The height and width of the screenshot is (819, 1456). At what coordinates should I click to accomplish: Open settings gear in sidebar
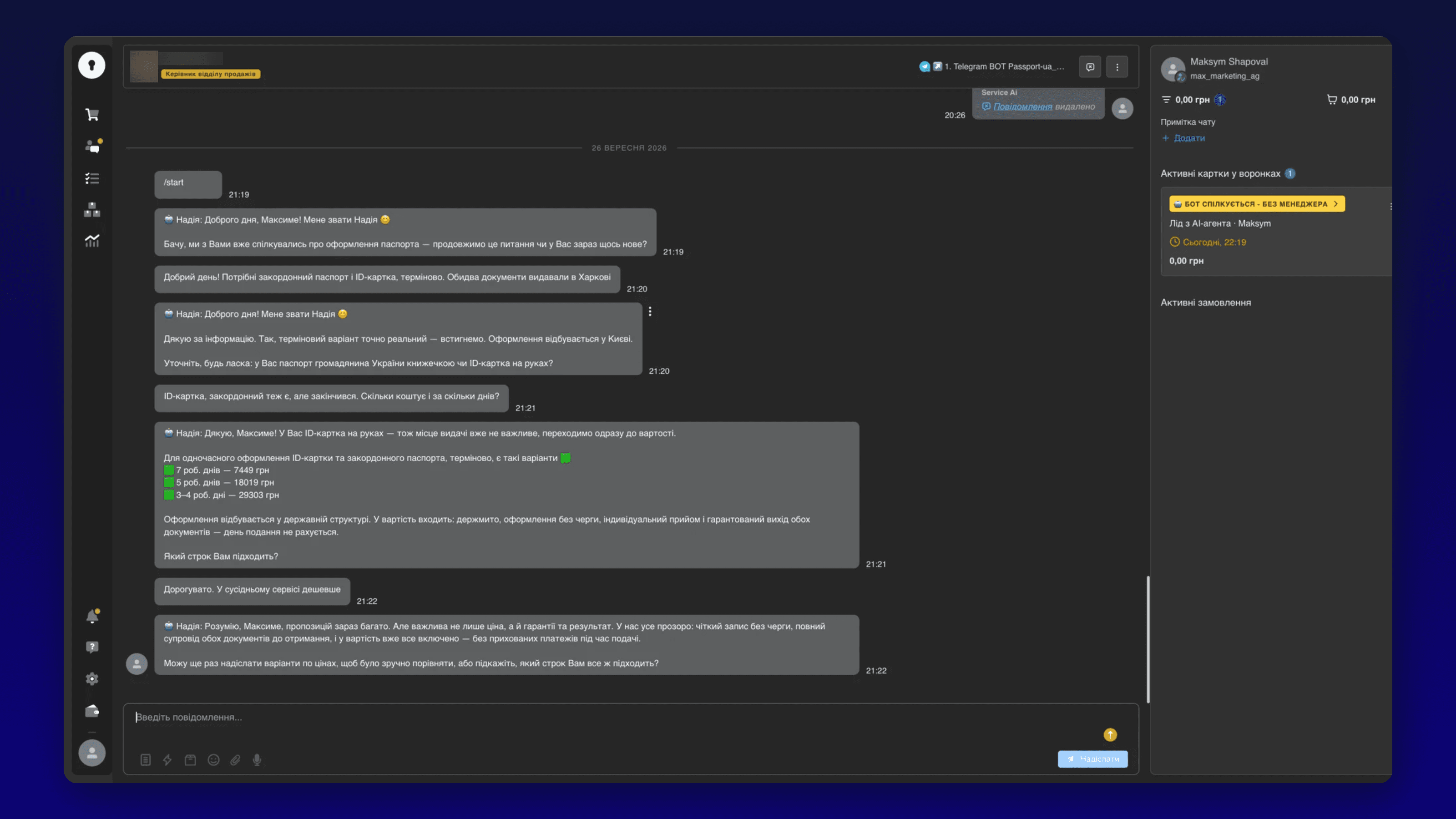tap(92, 679)
